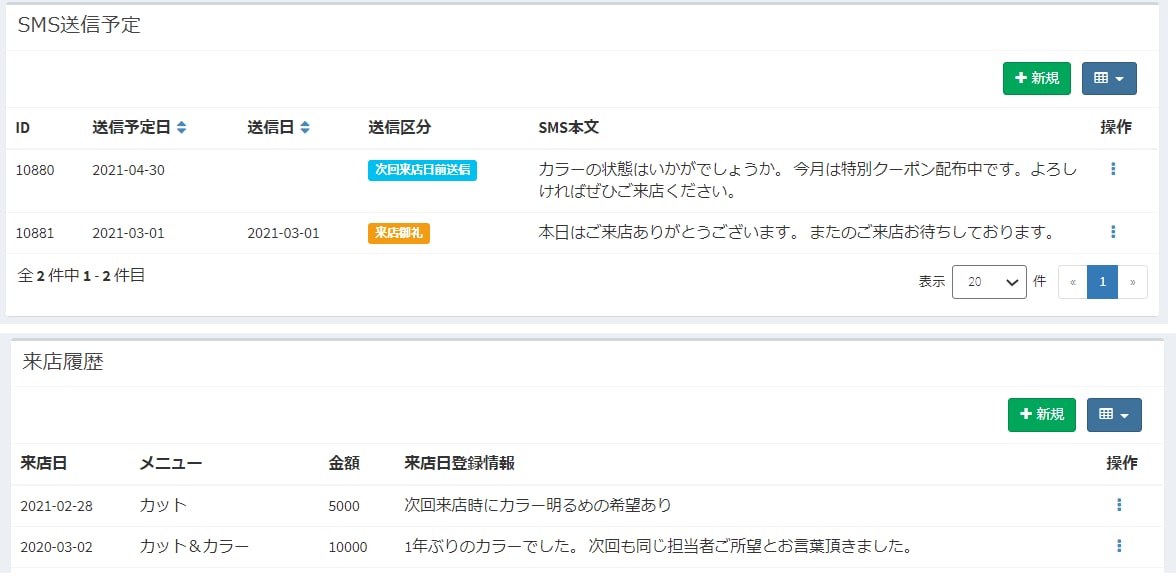Click the カット＆カラー menu cell
Viewport: 1176px width, 576px height.
194,546
